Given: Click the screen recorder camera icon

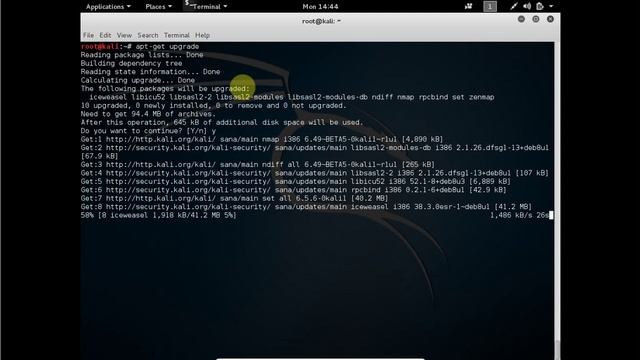Looking at the screenshot, I should (x=468, y=6).
